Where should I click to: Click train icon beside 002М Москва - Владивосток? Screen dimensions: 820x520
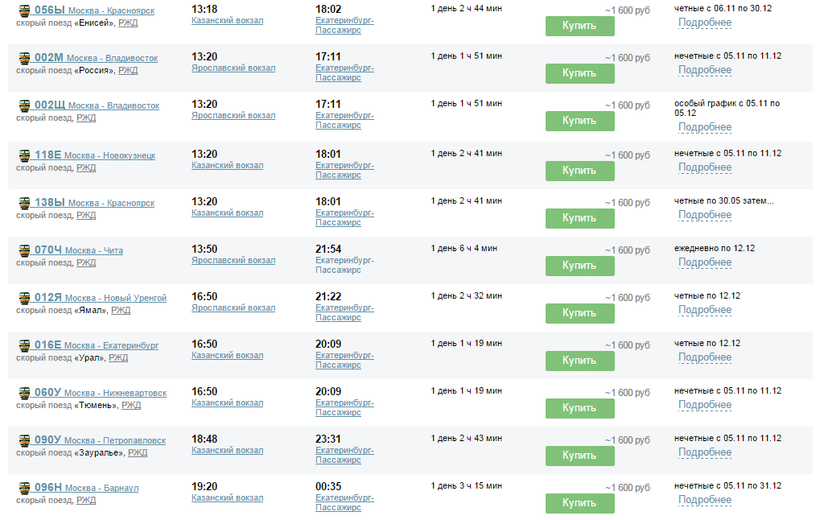tap(25, 58)
